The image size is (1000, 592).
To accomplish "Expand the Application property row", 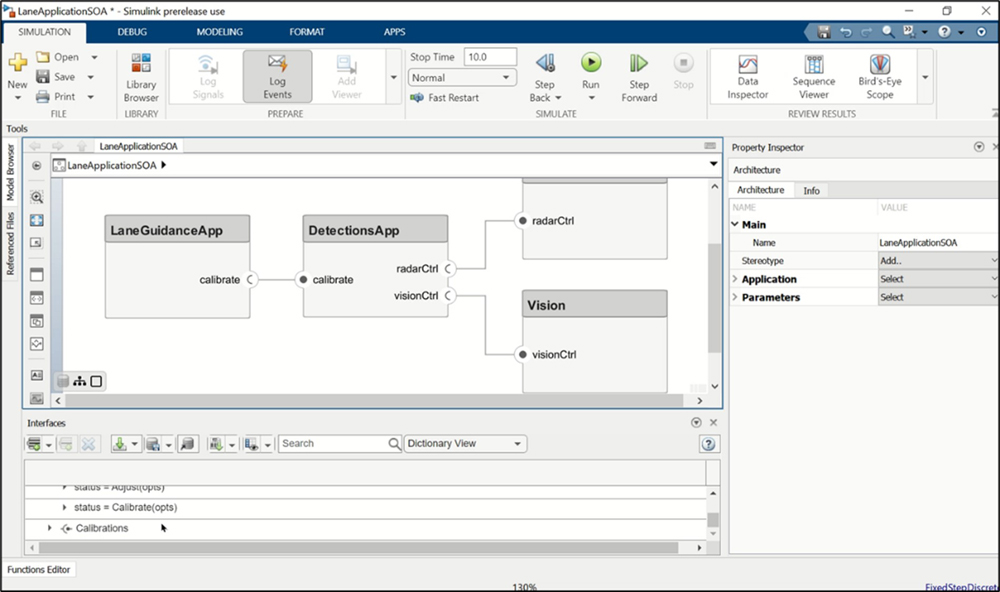I will click(x=735, y=279).
